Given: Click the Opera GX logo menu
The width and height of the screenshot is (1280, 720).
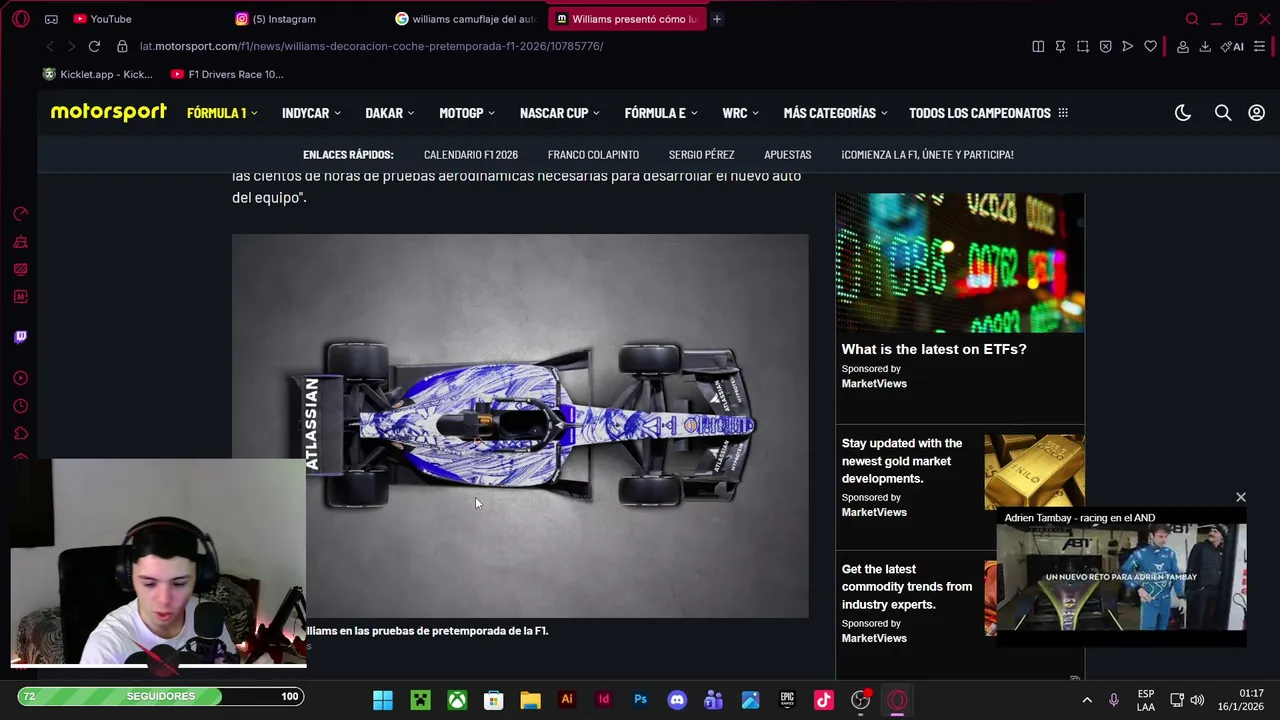Looking at the screenshot, I should [21, 19].
